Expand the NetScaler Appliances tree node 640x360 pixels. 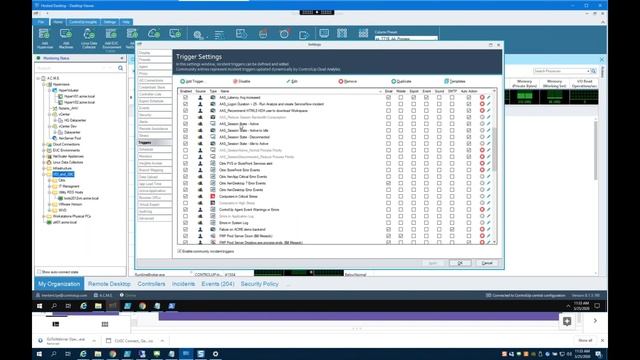click(x=44, y=156)
